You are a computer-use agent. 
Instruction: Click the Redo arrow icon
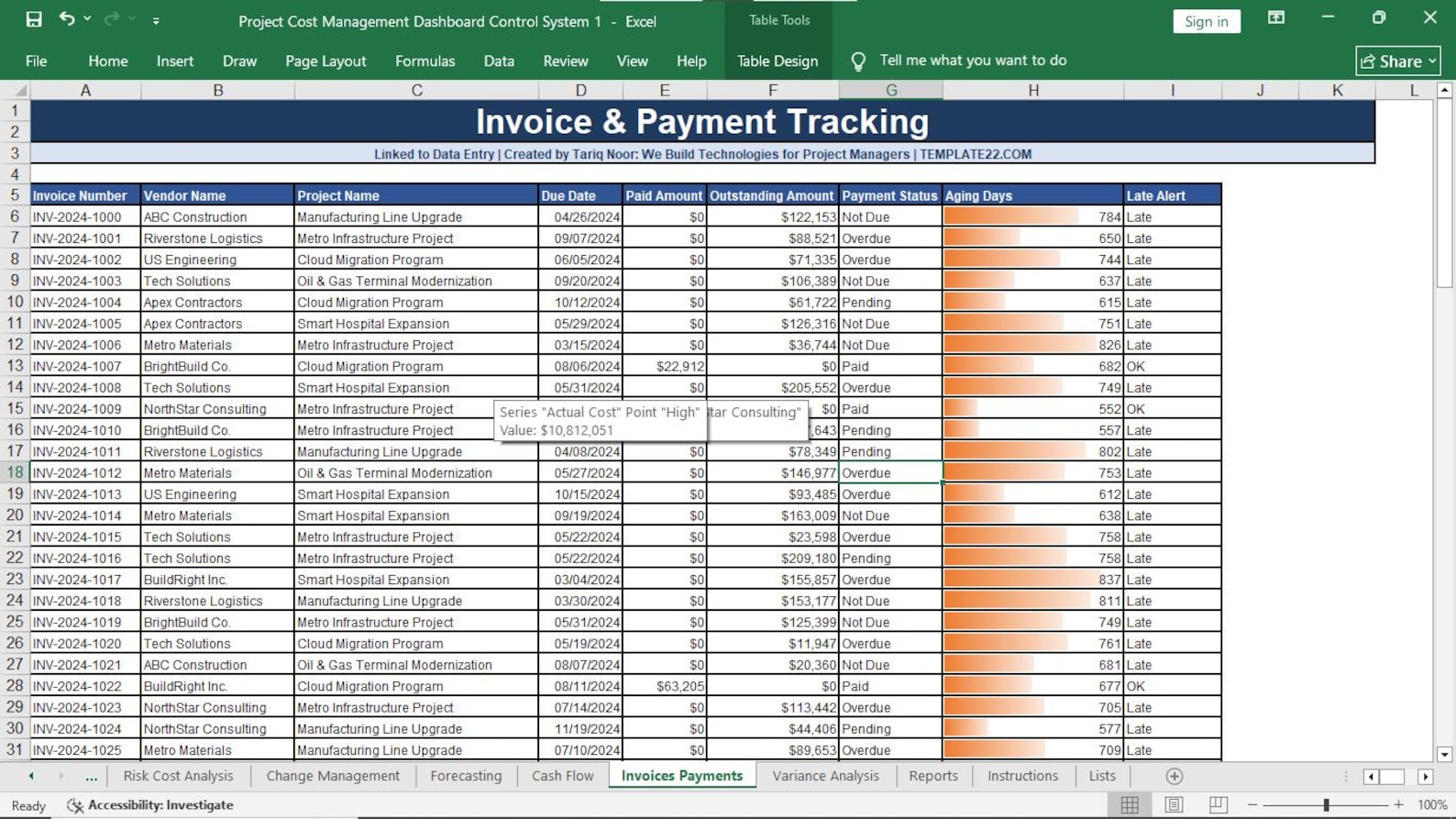point(112,19)
